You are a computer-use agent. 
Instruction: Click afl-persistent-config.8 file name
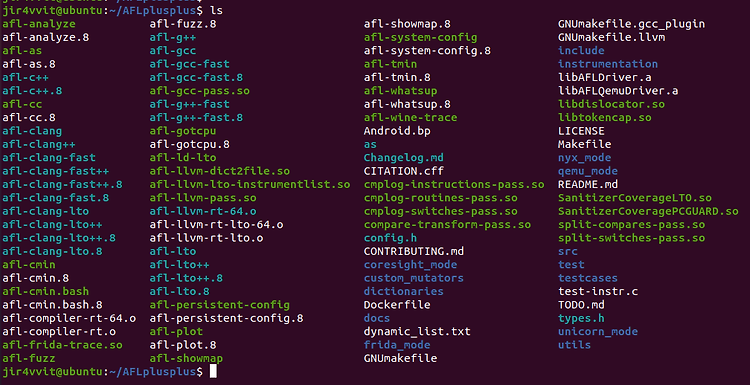(226, 319)
